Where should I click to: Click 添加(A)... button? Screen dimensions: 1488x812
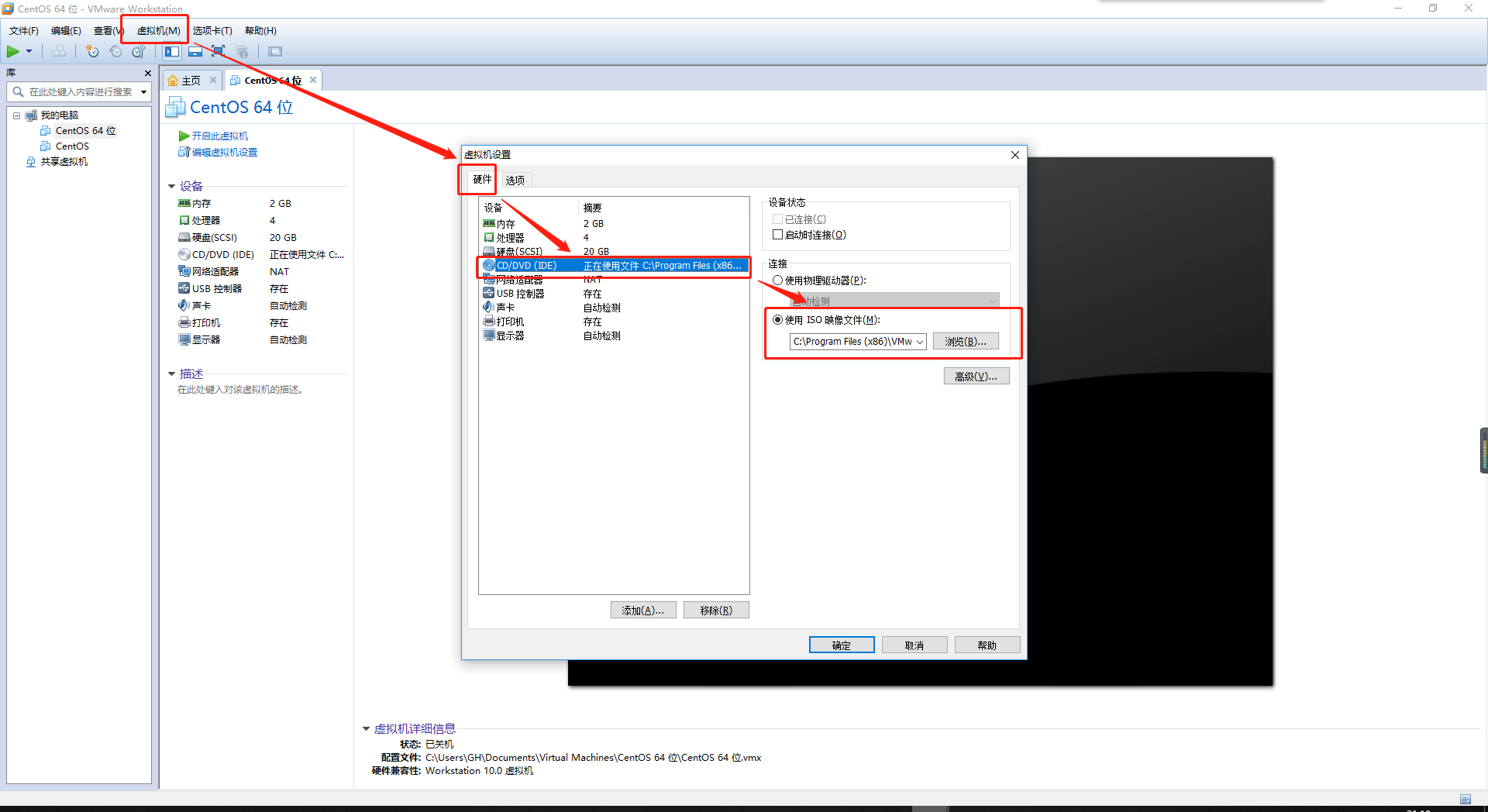[x=643, y=611]
